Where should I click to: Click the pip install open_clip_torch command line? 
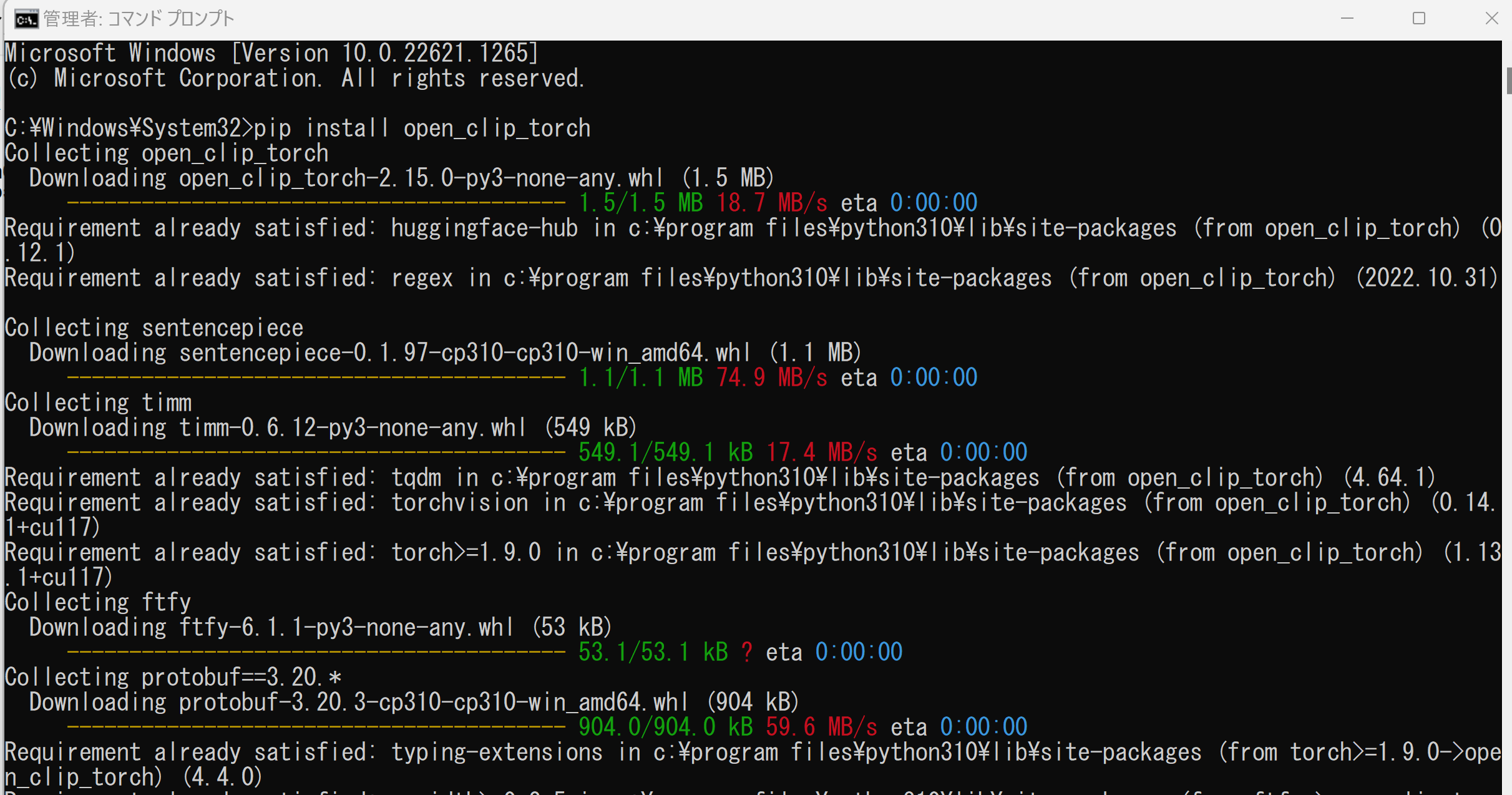tap(298, 128)
